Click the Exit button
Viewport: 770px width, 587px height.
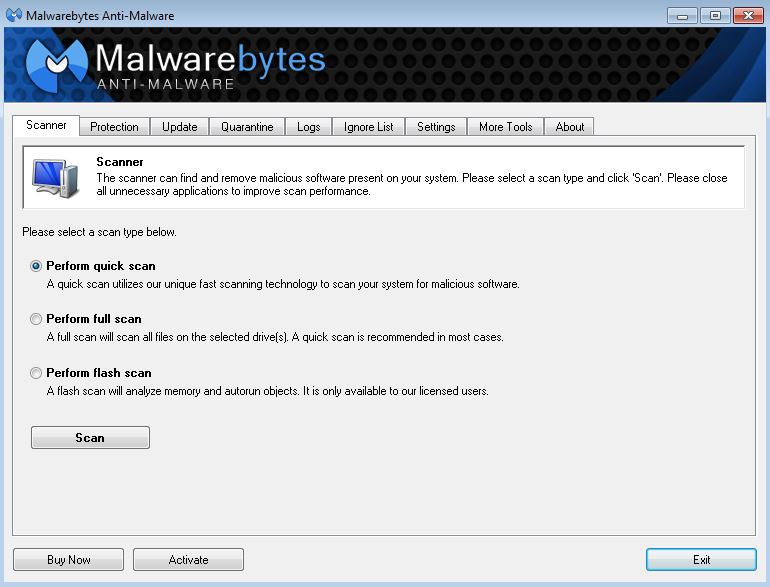pos(701,559)
